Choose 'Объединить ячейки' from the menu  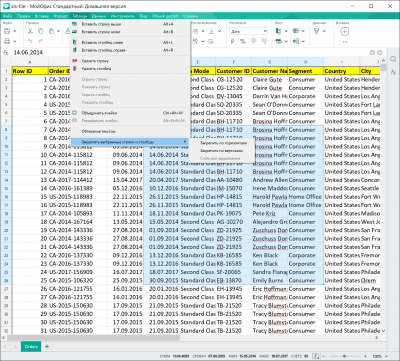[x=130, y=113]
